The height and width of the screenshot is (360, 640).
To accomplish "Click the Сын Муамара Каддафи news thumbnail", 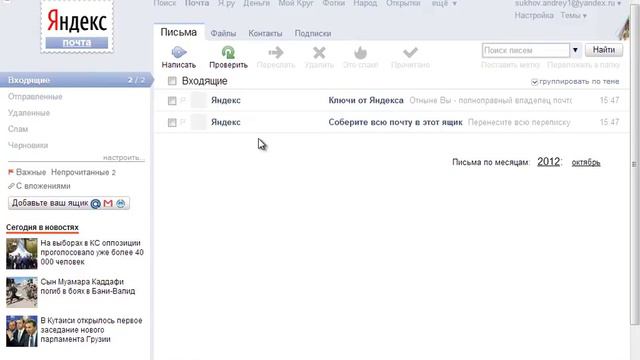I will [x=22, y=292].
